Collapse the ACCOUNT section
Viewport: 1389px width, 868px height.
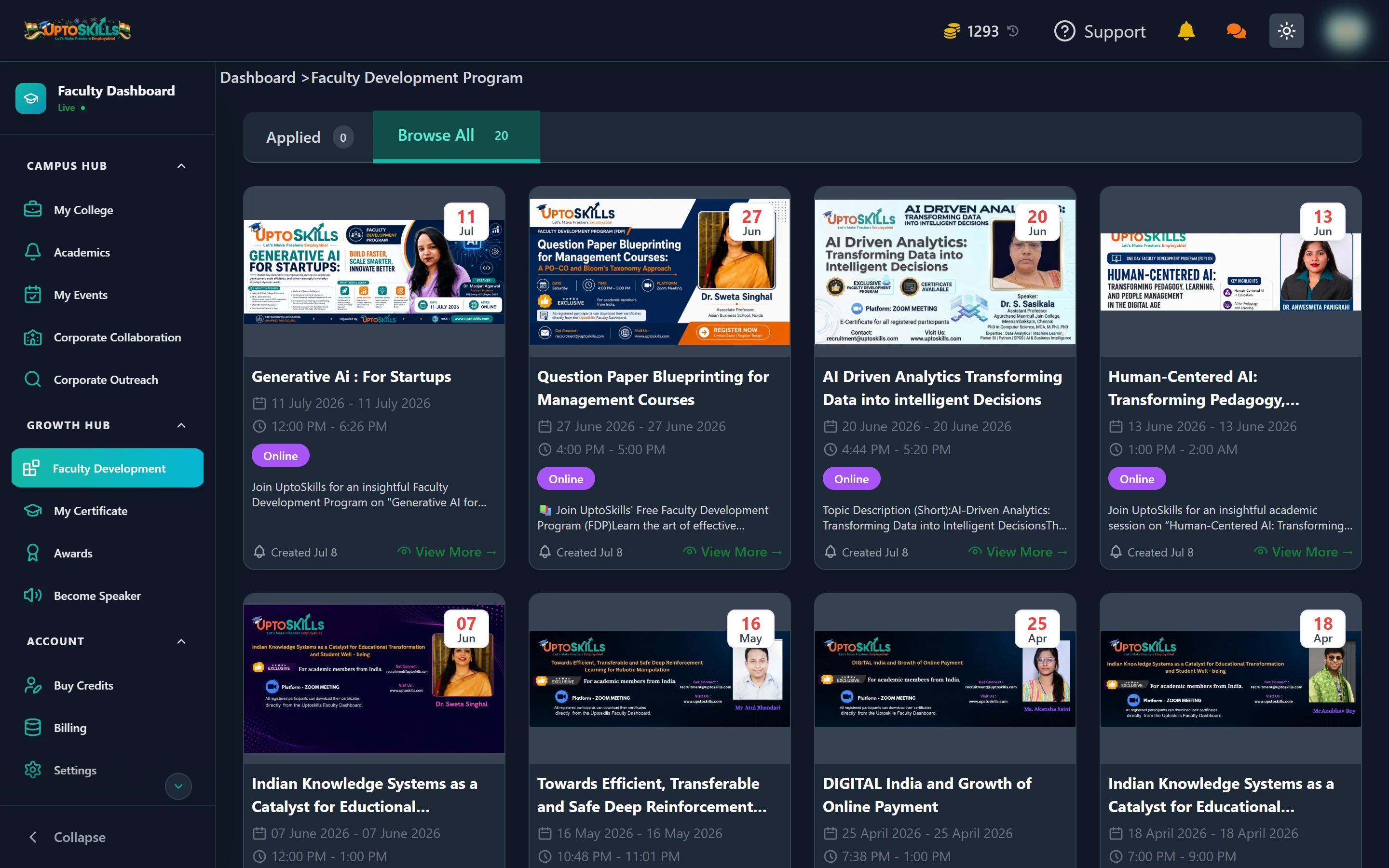point(181,641)
